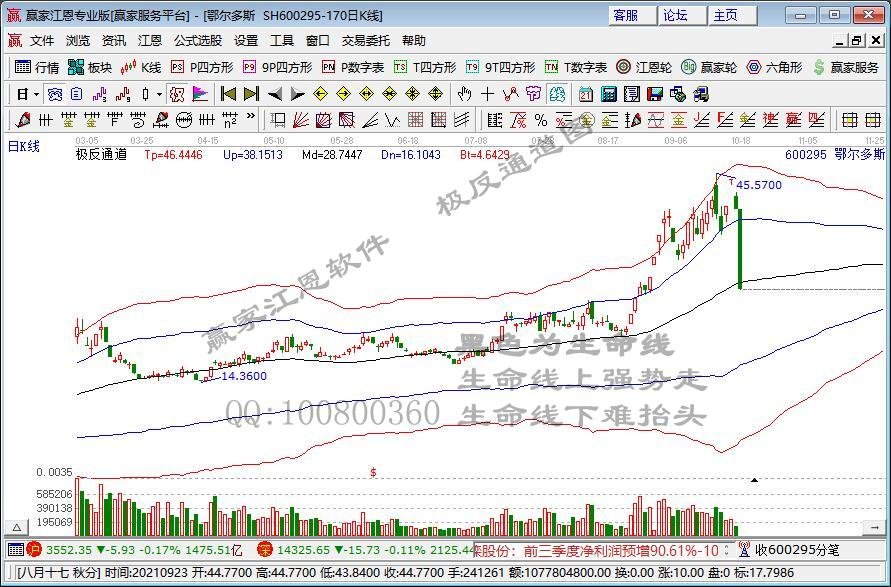Viewport: 891px width, 587px height.
Task: Click the 45.5700 high price label
Action: (759, 185)
